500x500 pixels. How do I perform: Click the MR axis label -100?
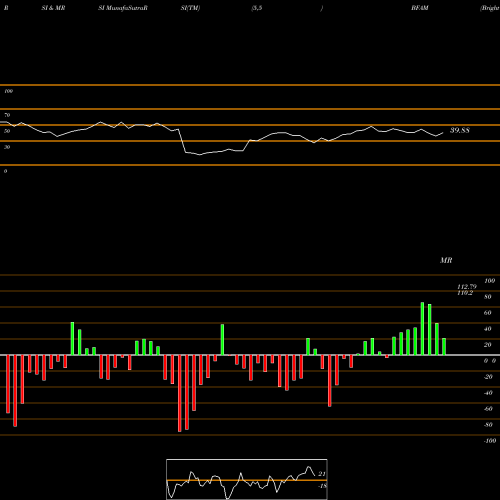coord(490,441)
